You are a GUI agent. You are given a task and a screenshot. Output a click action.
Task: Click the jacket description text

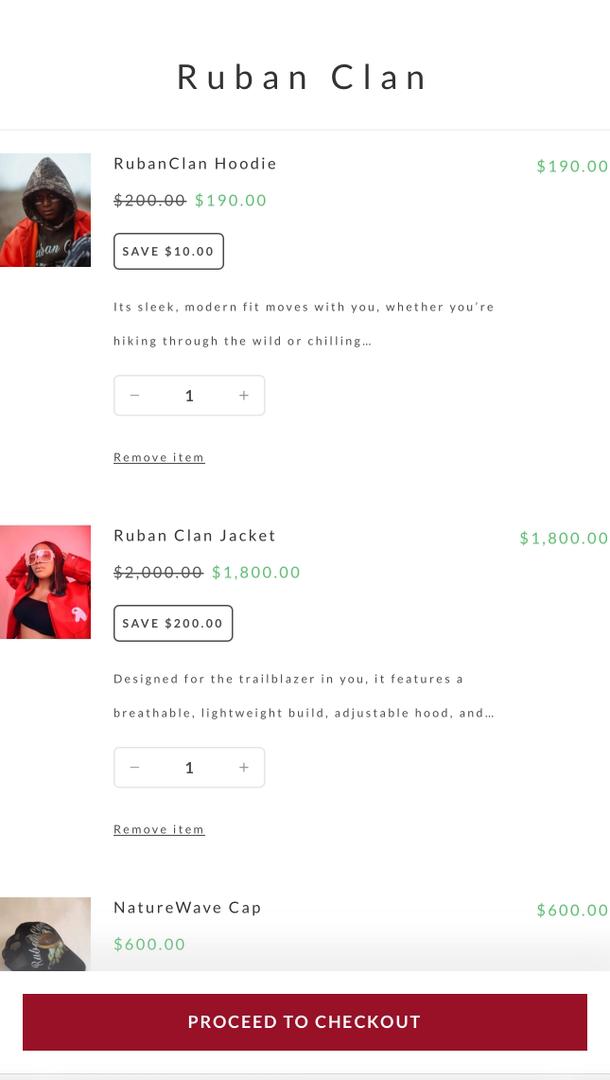click(x=303, y=695)
